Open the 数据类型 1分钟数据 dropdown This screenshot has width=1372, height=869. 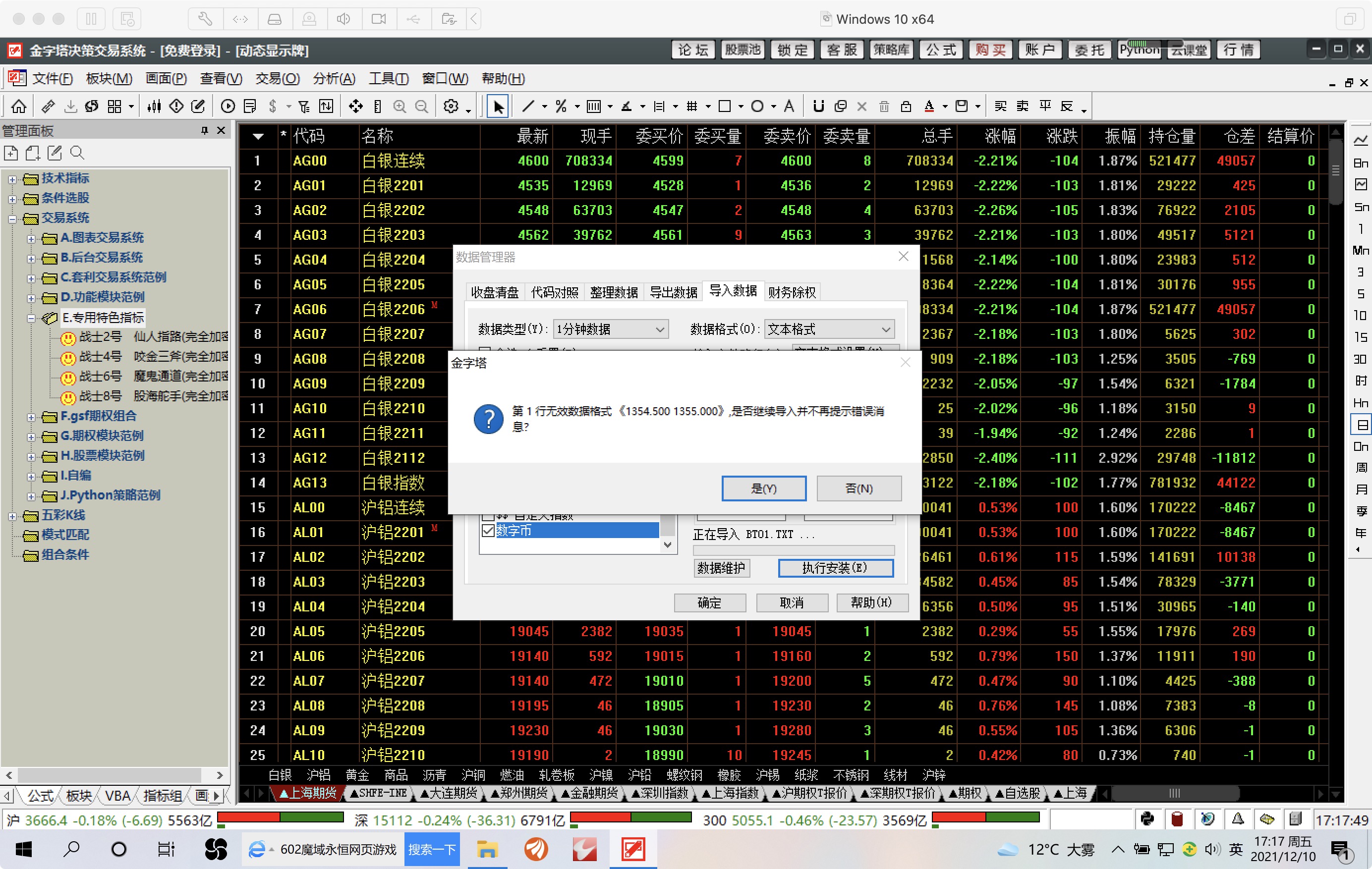[x=610, y=329]
